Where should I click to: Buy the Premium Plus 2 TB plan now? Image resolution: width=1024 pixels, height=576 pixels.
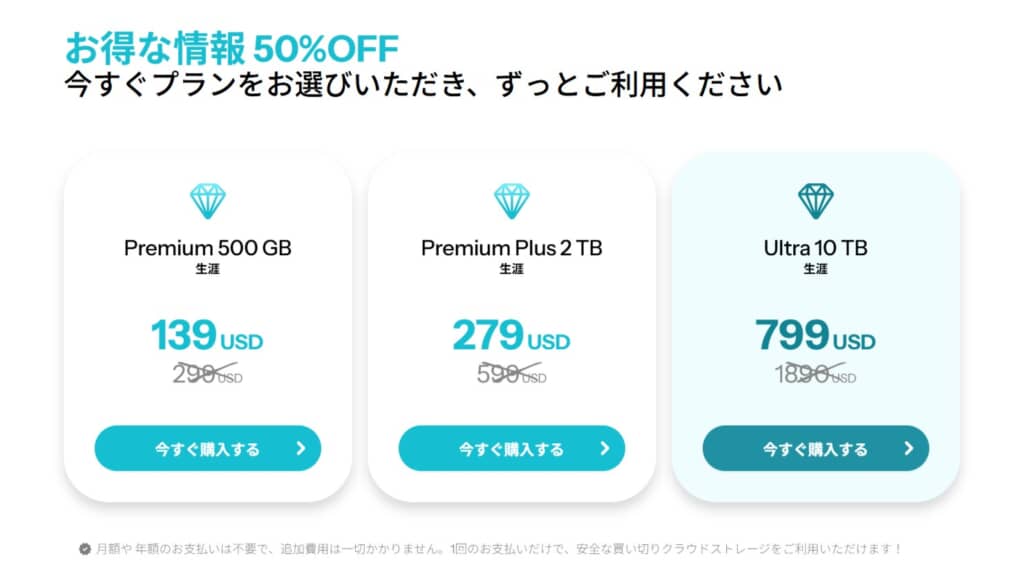(511, 448)
